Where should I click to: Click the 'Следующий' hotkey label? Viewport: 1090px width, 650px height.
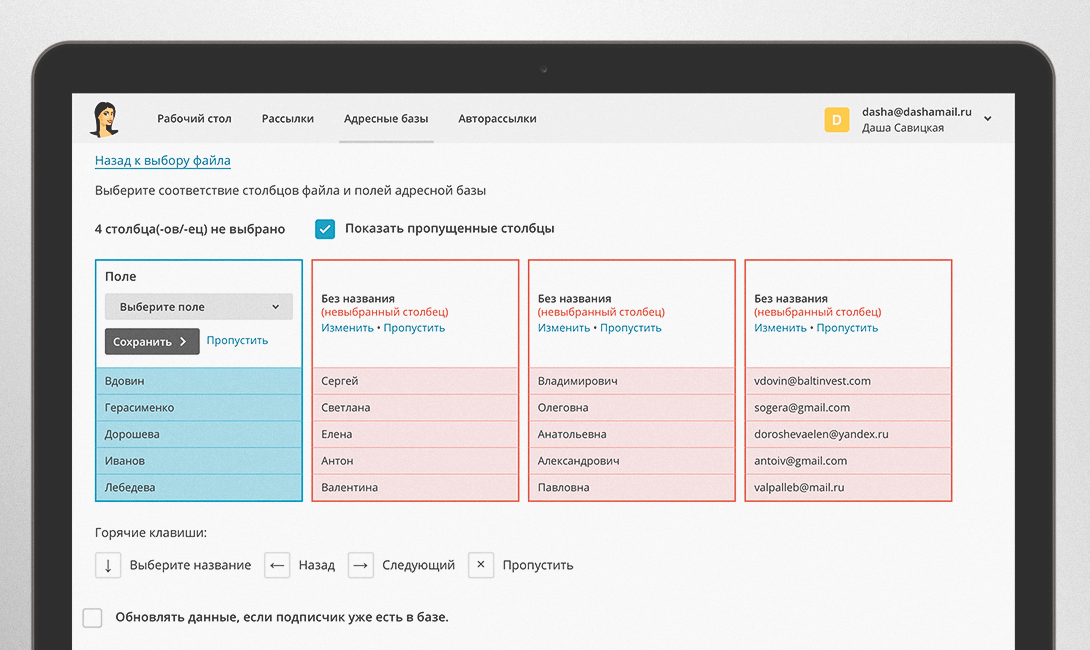[x=418, y=565]
